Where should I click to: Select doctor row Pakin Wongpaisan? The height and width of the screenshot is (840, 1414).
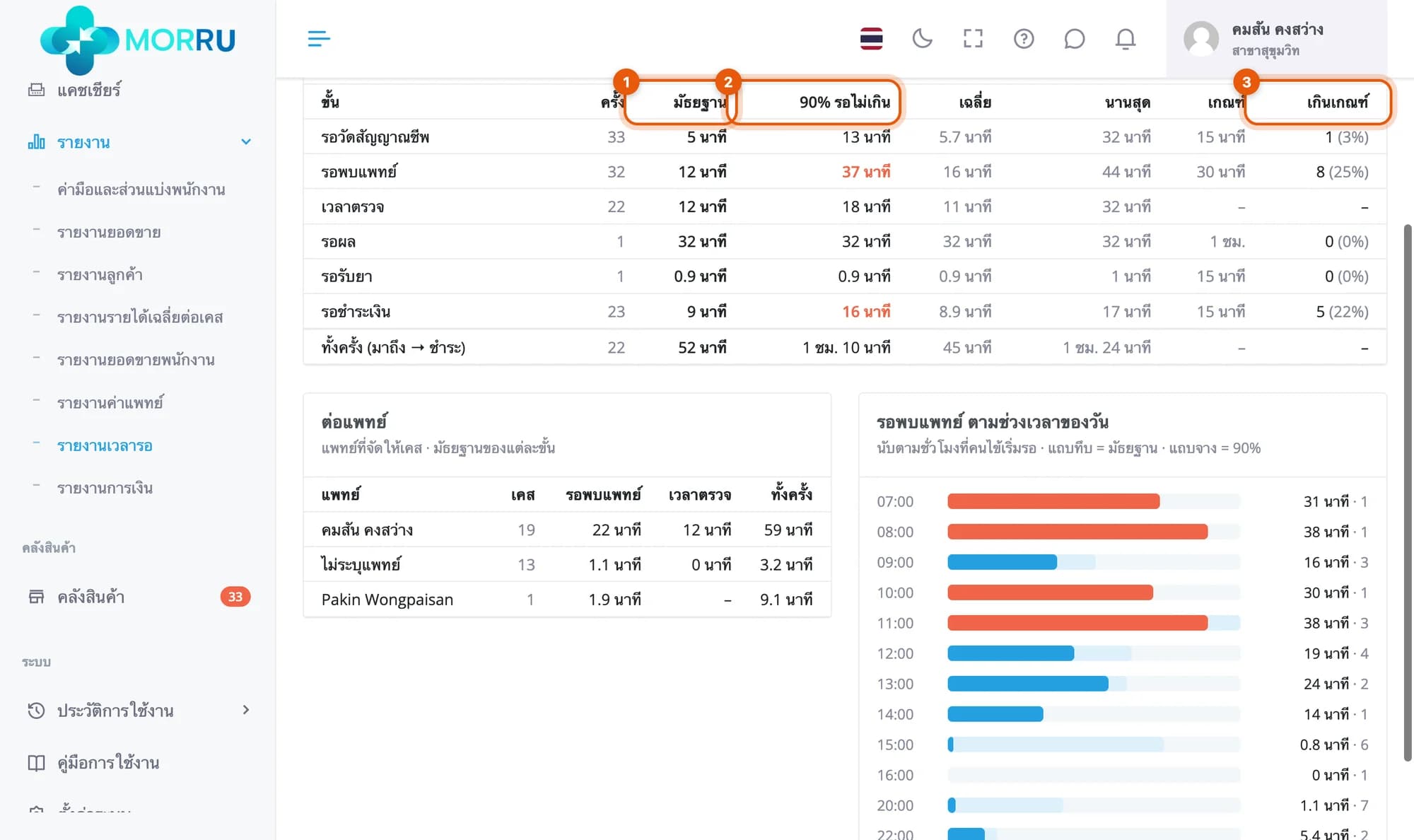click(x=567, y=600)
